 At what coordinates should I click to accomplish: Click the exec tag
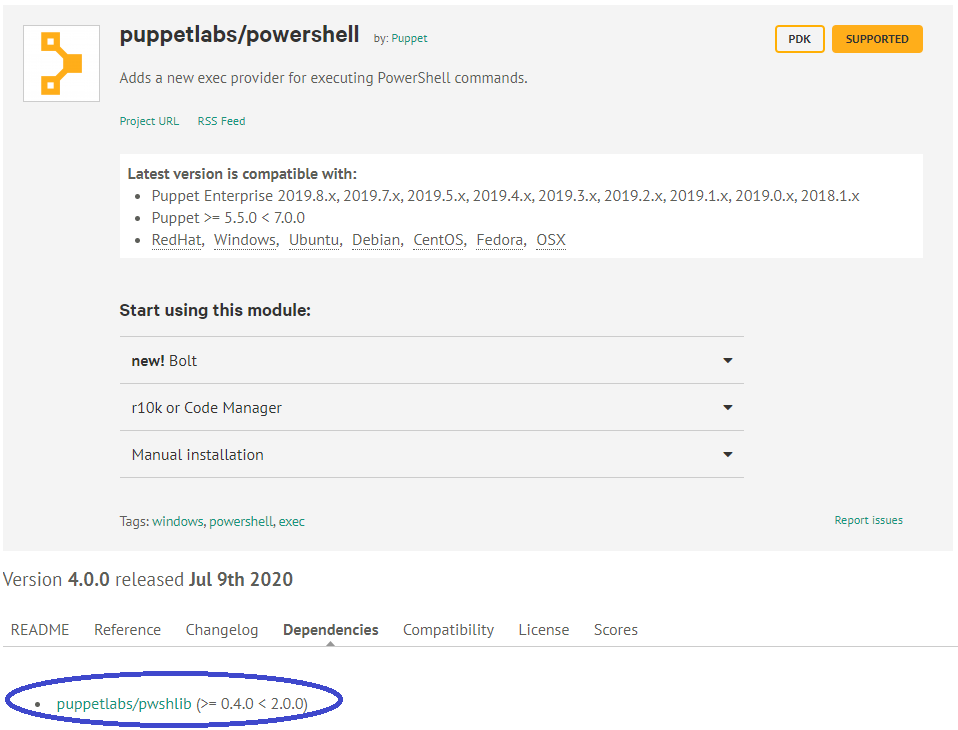(291, 521)
